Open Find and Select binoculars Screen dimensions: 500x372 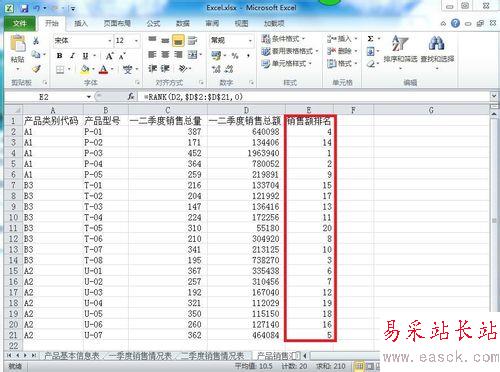[x=437, y=52]
